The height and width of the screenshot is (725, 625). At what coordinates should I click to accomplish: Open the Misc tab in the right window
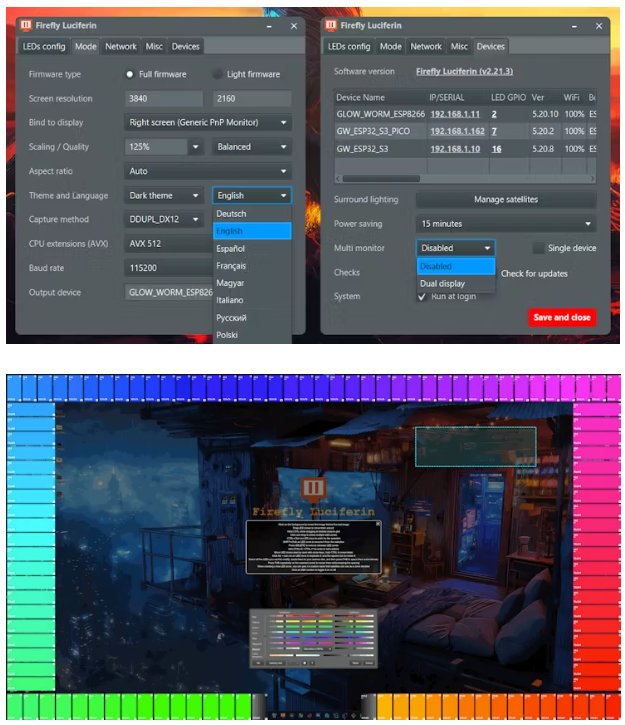click(x=459, y=46)
